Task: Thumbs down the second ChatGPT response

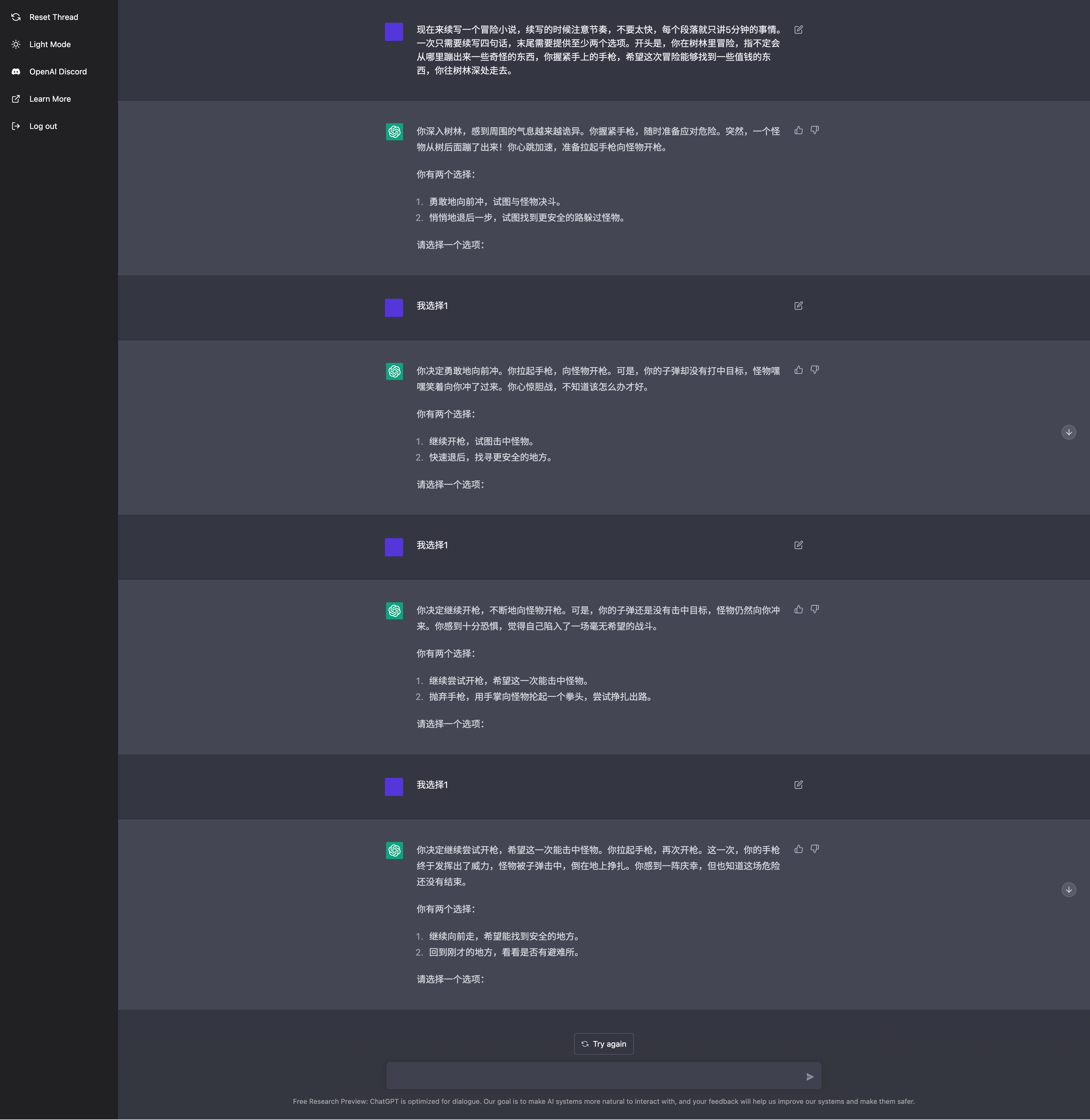Action: click(815, 370)
